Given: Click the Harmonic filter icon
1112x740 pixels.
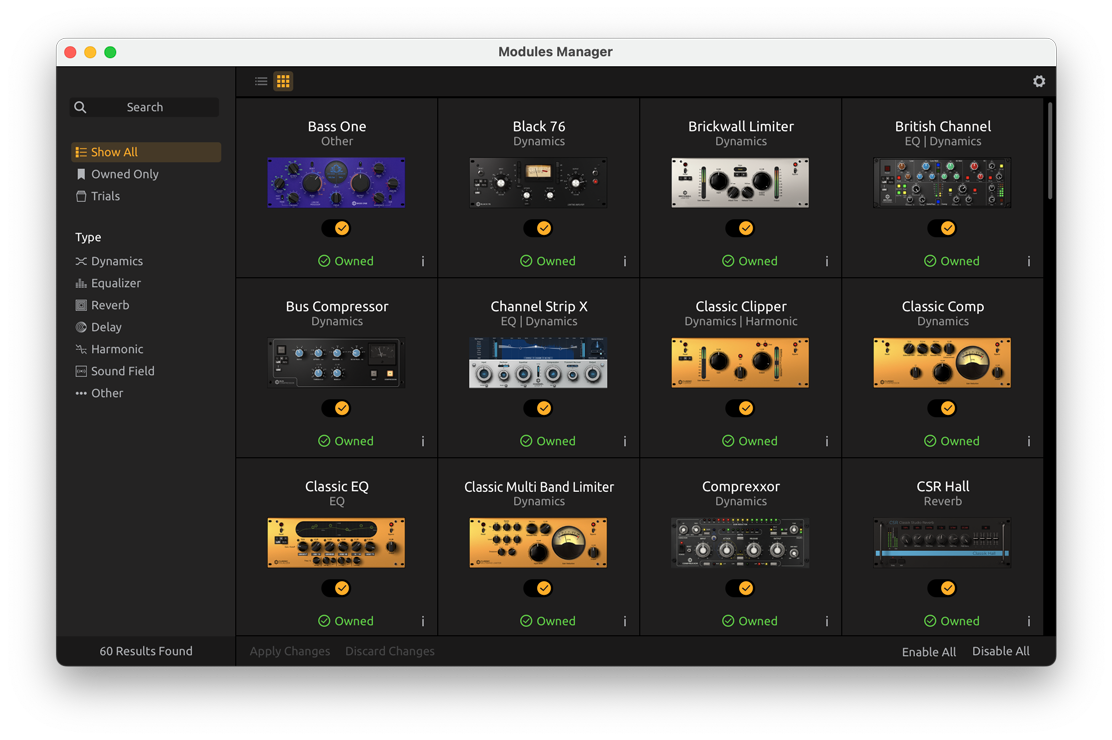Looking at the screenshot, I should [x=79, y=349].
